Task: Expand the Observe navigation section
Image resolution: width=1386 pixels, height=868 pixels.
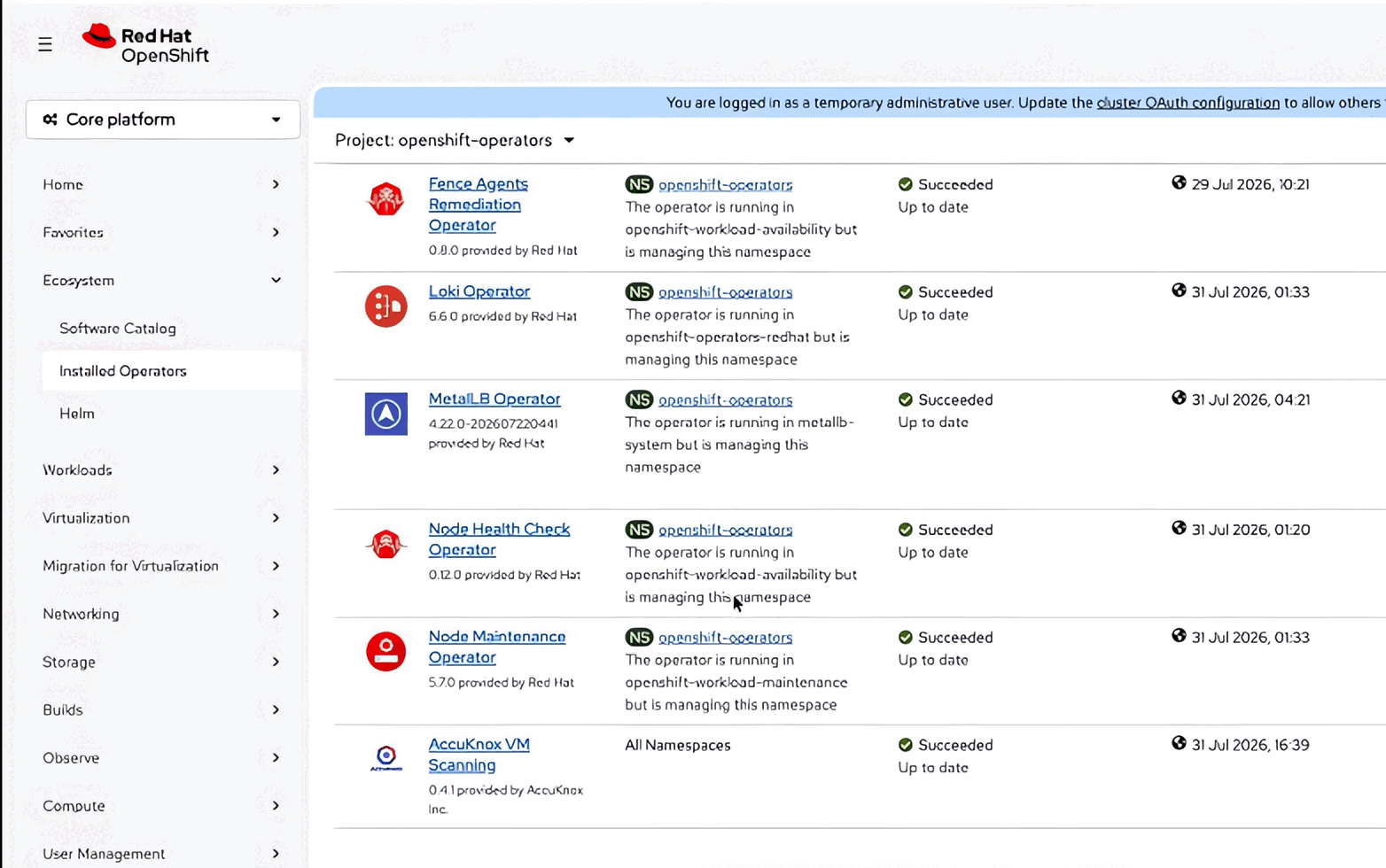Action: [x=162, y=757]
